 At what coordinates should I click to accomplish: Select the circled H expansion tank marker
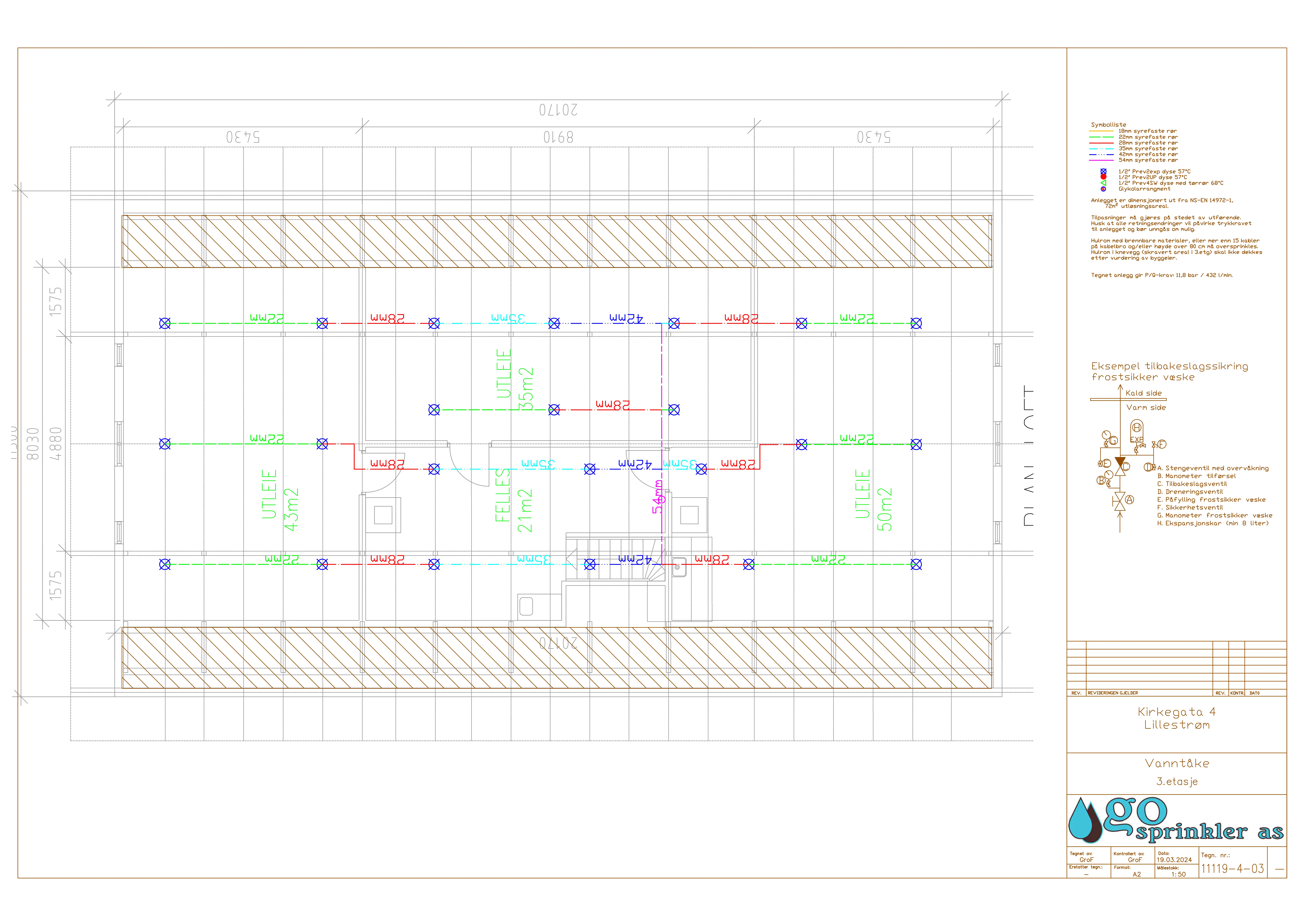1137,427
